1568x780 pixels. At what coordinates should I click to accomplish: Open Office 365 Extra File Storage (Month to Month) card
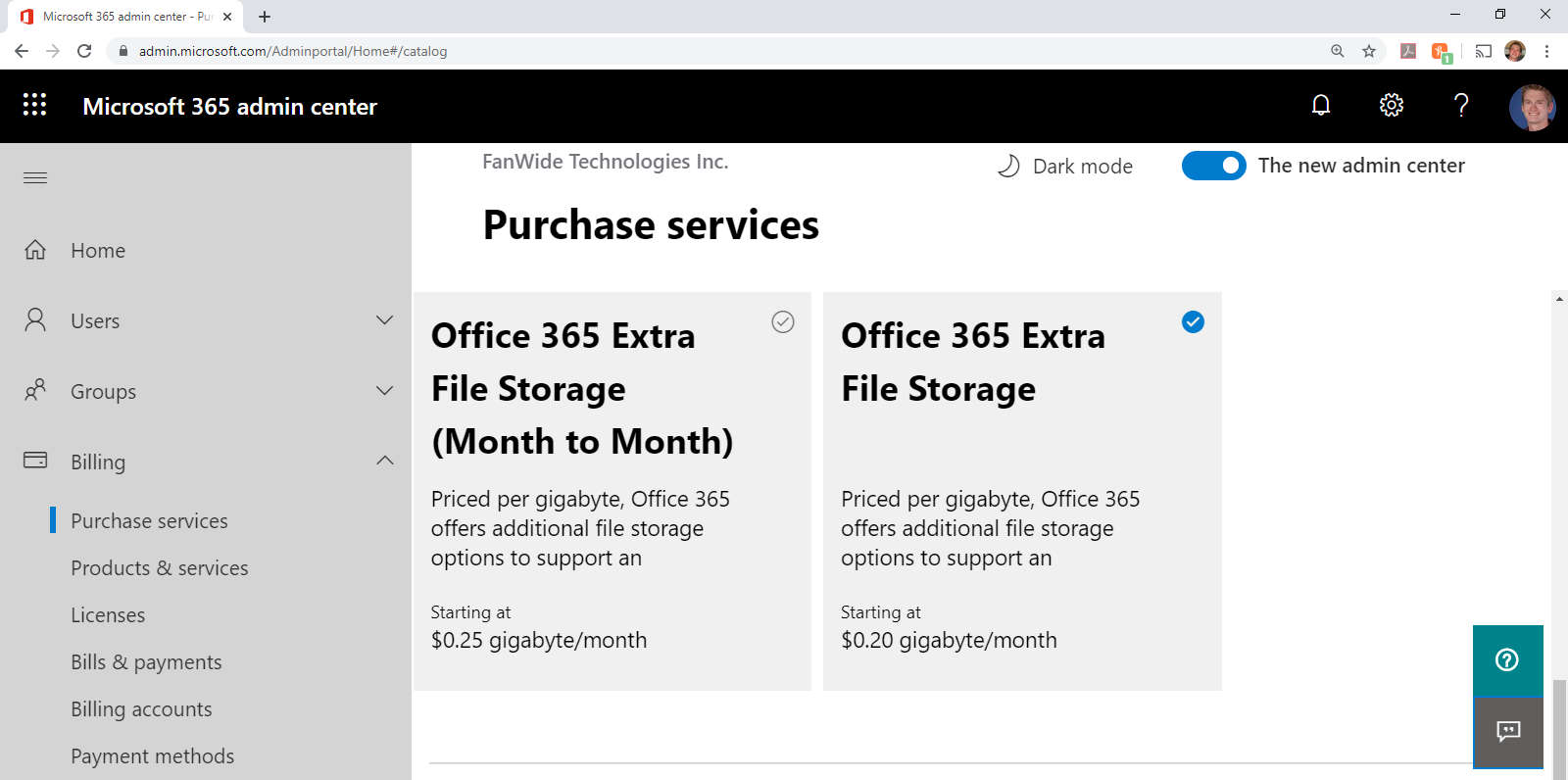point(612,491)
